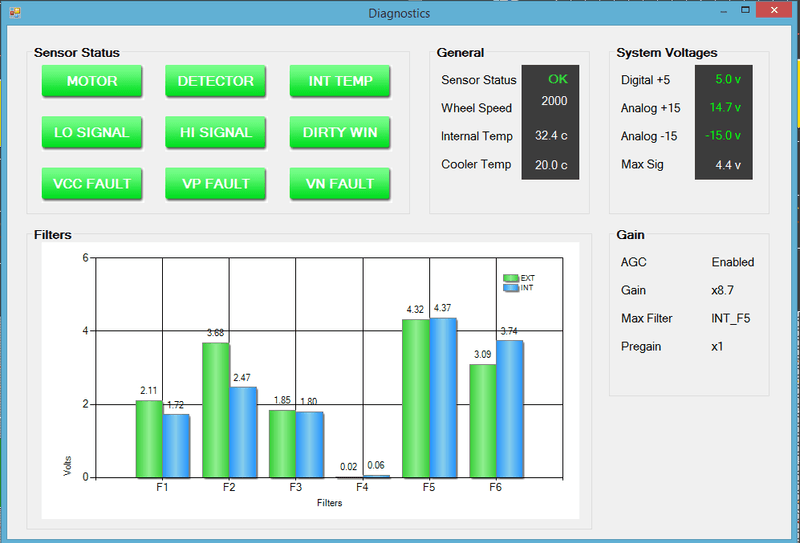Click the Wheel Speed 2000 value
Screen dimensions: 800x543
coord(554,101)
